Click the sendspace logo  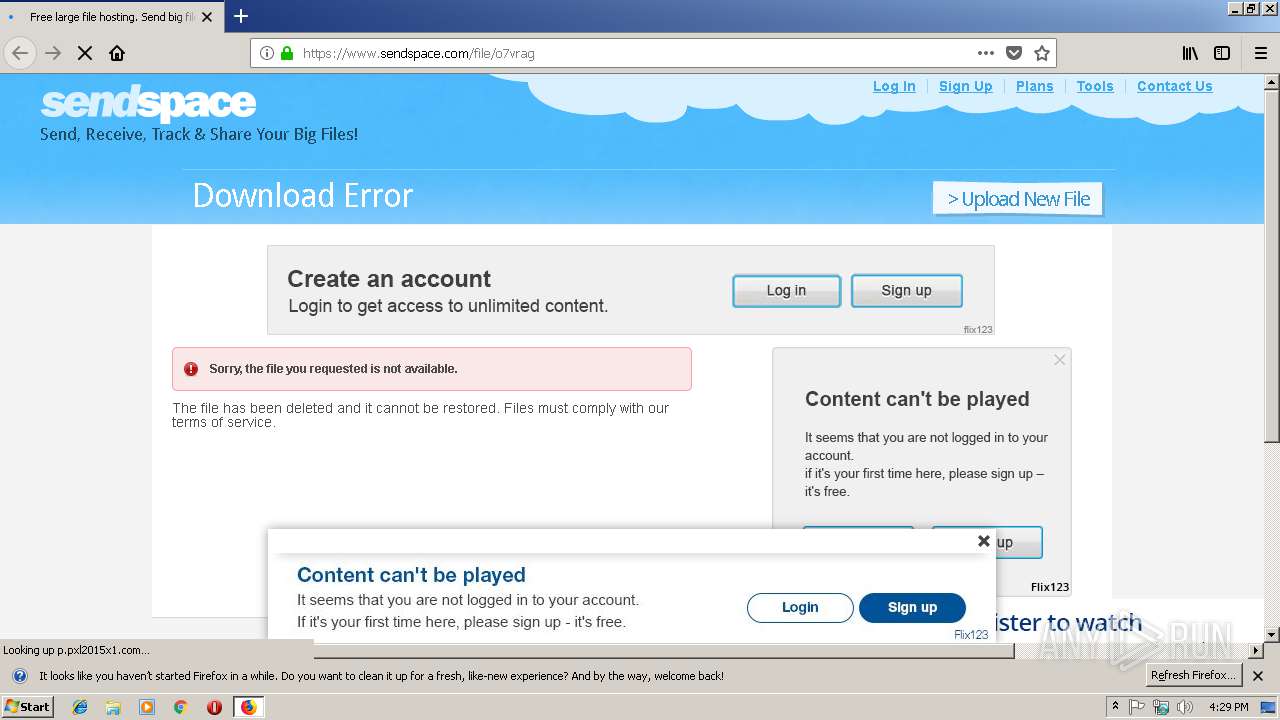(148, 103)
